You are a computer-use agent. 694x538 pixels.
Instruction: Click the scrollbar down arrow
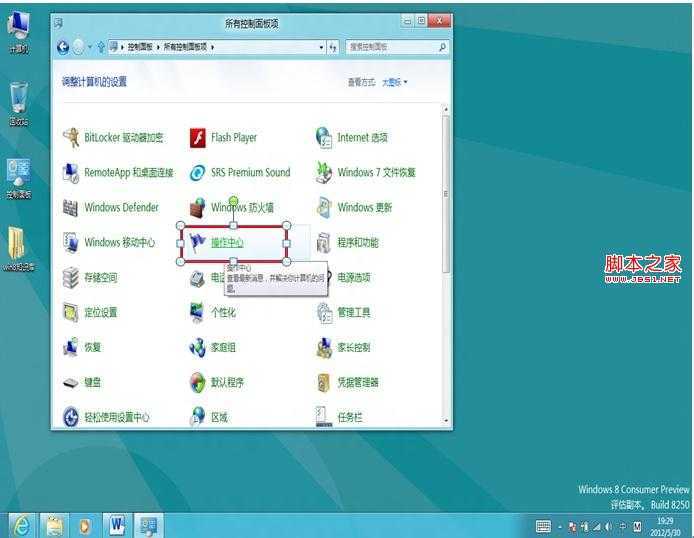pos(446,420)
